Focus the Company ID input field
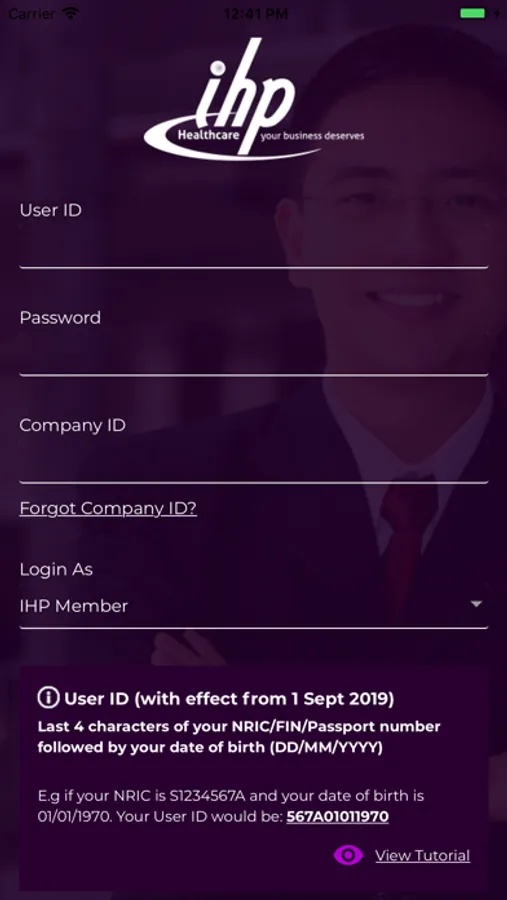507x900 pixels. click(x=254, y=462)
